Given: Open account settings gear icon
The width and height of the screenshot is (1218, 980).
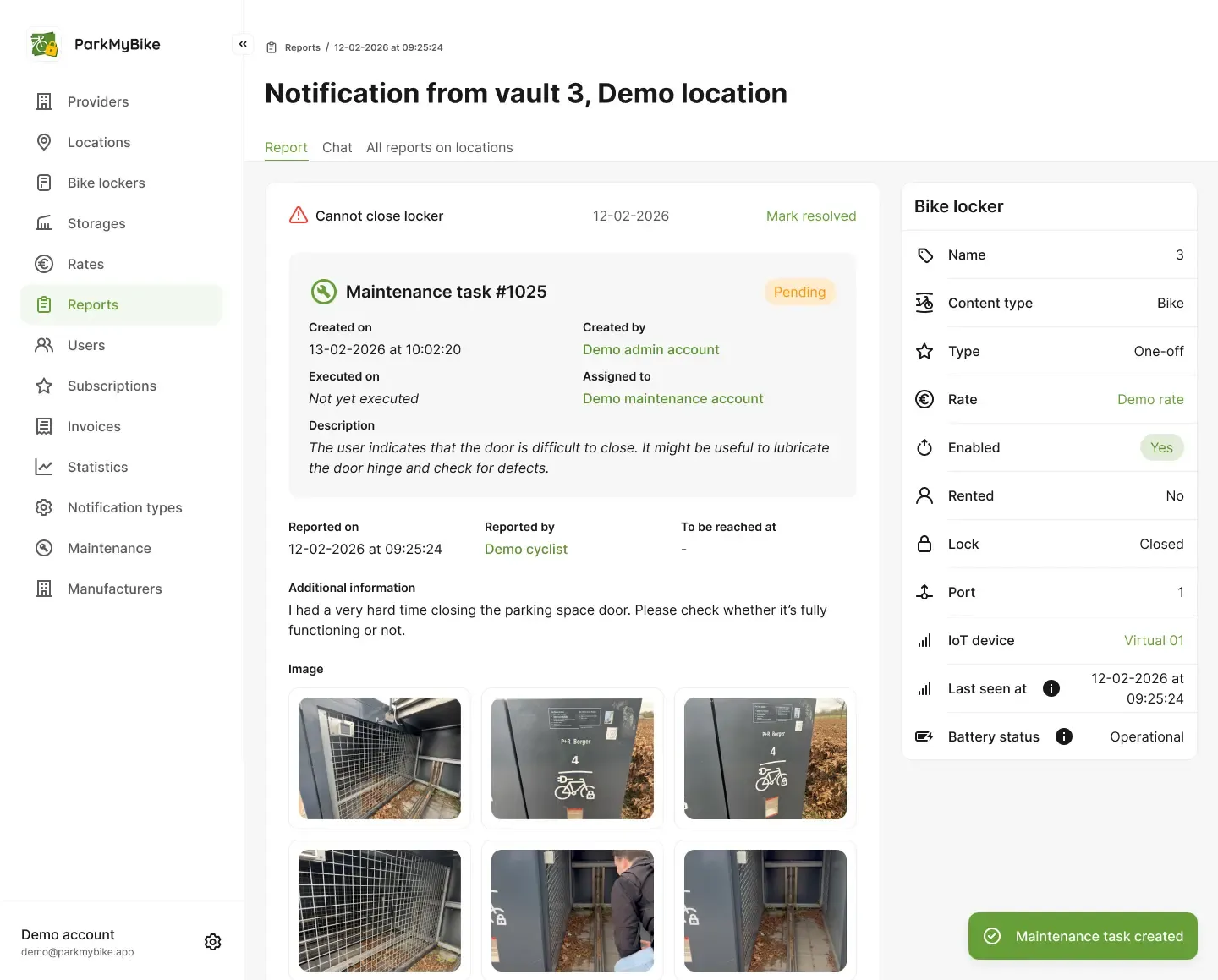Looking at the screenshot, I should click(213, 942).
